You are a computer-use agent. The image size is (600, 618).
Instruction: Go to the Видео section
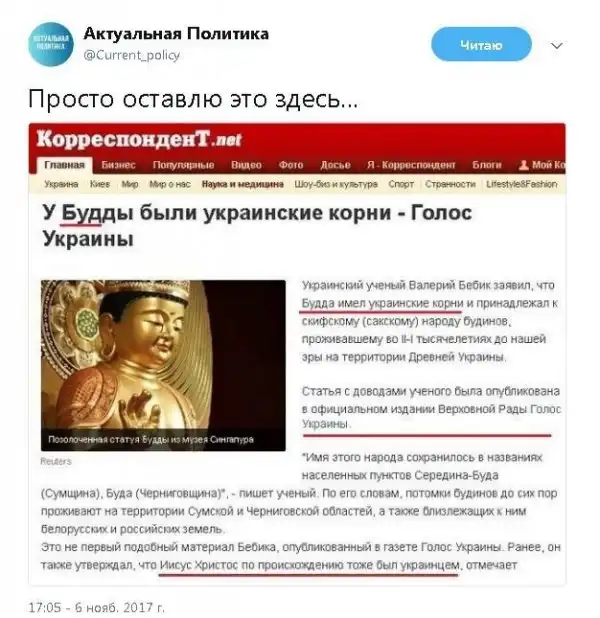click(x=246, y=165)
